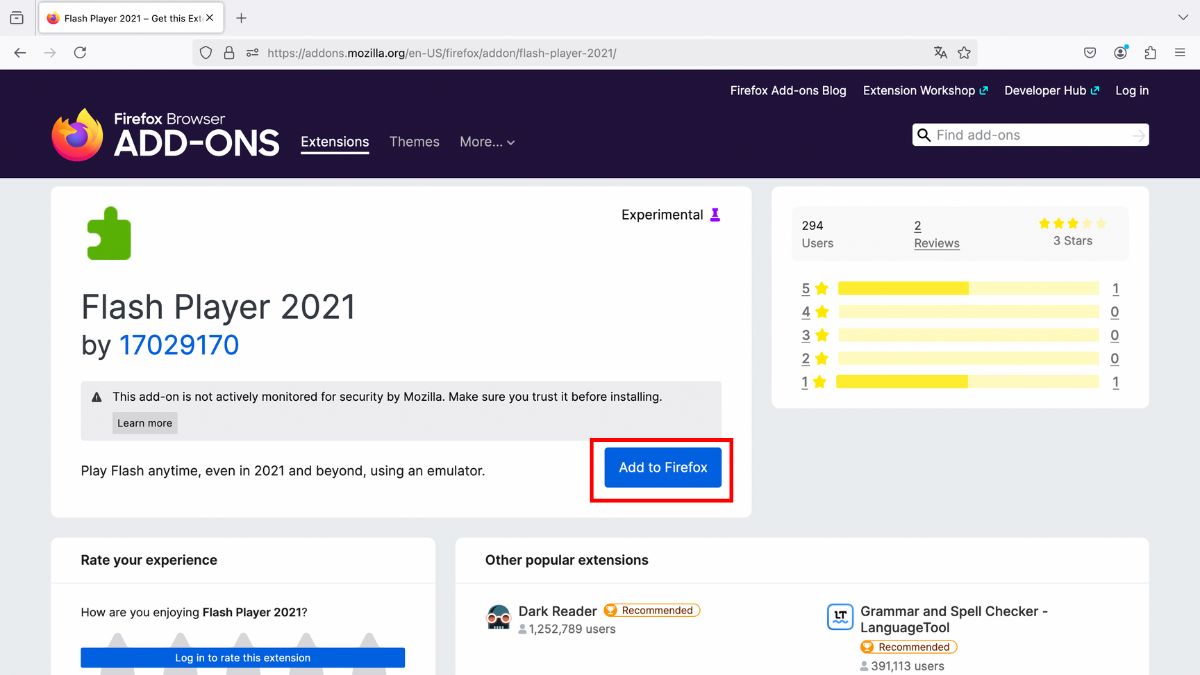Click the Firefox Add-ons logo

click(165, 134)
